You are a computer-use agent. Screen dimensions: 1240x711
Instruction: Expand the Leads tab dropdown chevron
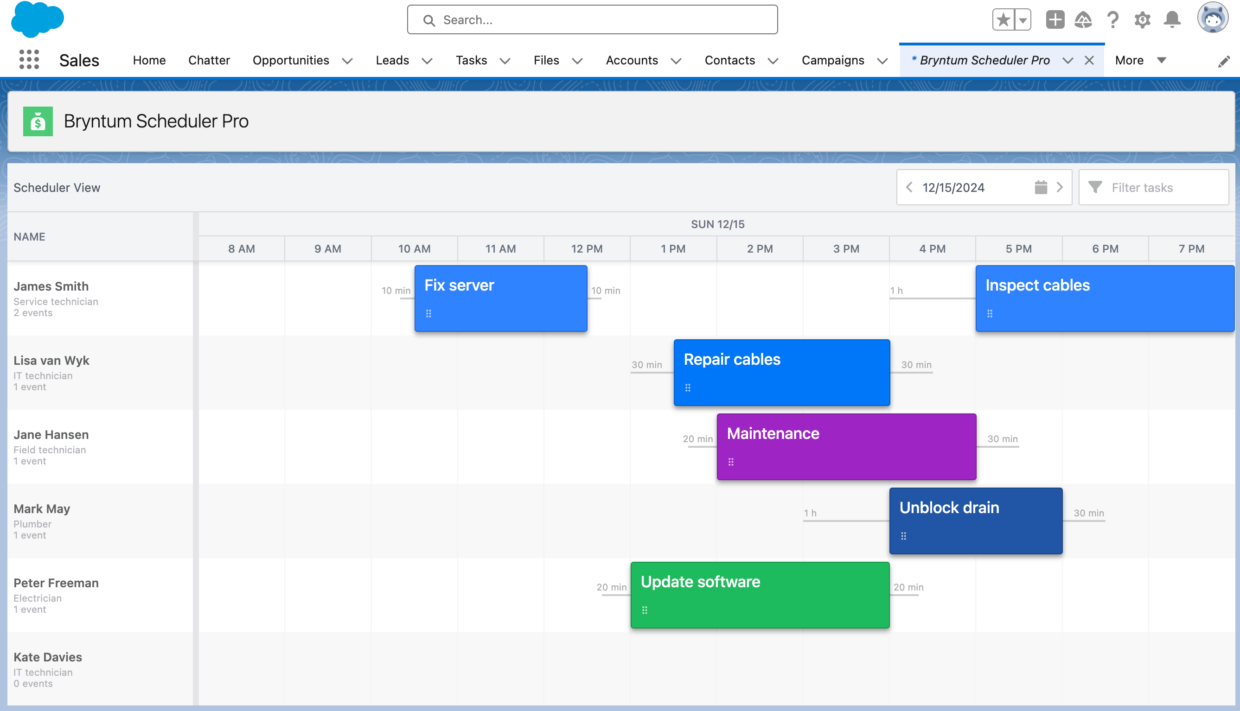pyautogui.click(x=426, y=60)
